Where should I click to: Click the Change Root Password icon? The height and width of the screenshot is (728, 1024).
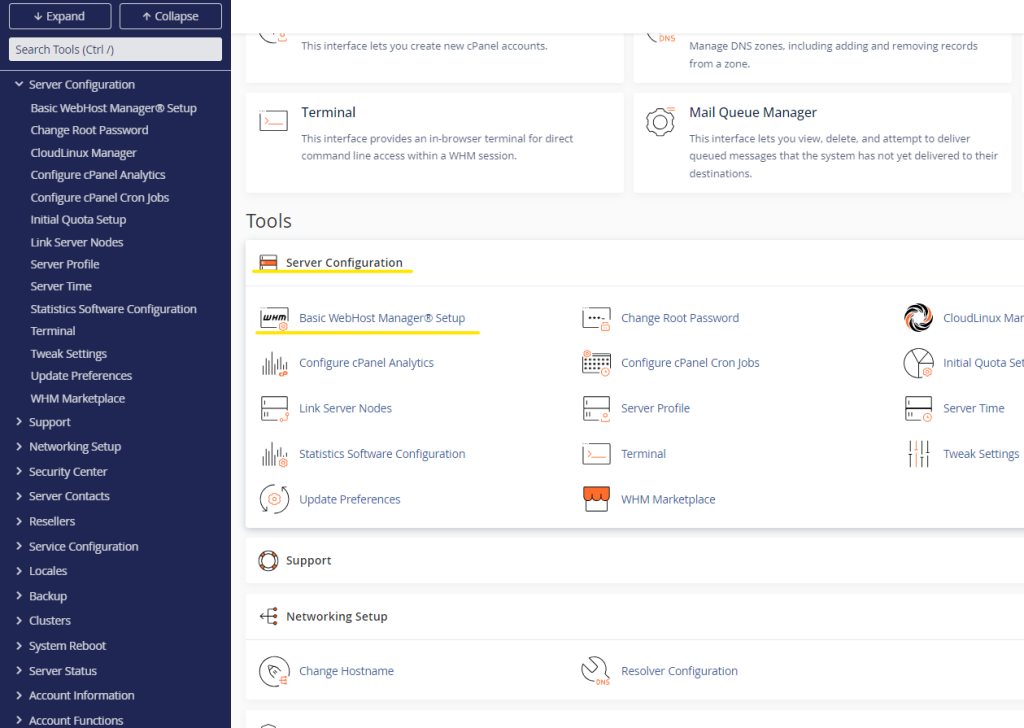pos(596,319)
